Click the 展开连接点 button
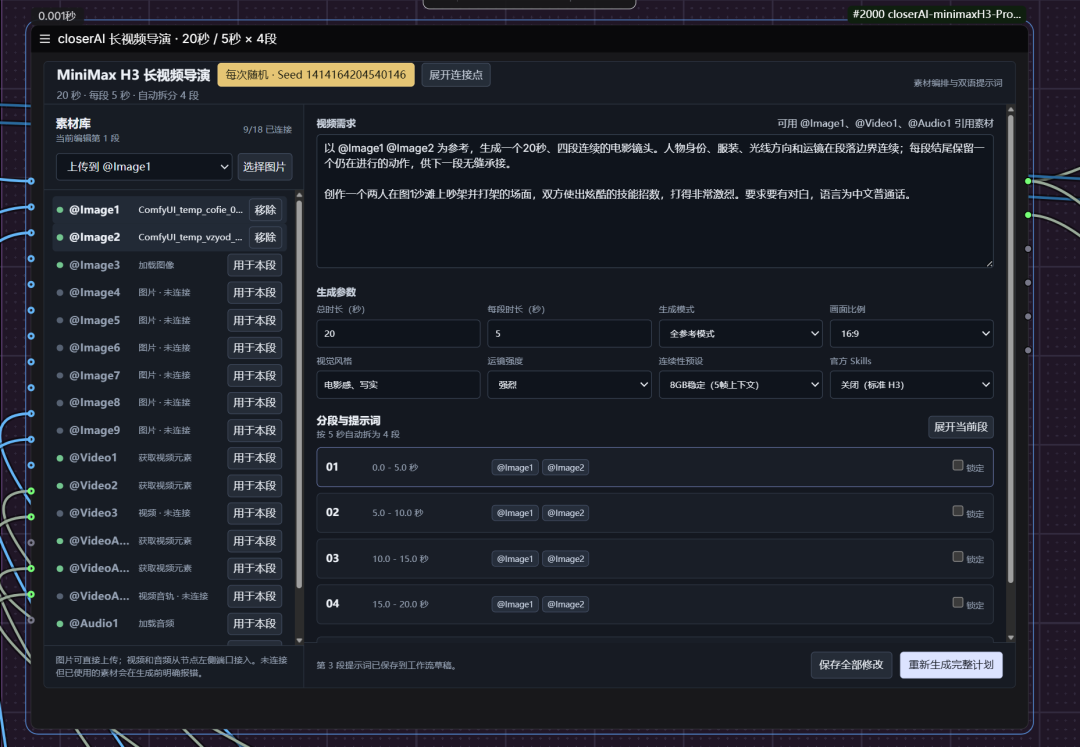Viewport: 1080px width, 747px height. tap(456, 75)
